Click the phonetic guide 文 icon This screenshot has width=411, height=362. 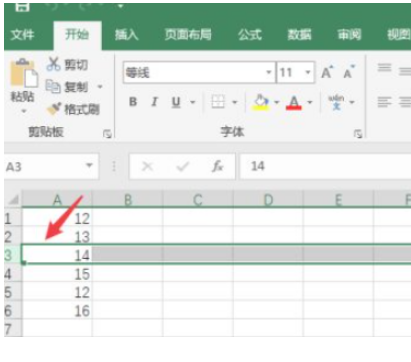pyautogui.click(x=336, y=102)
